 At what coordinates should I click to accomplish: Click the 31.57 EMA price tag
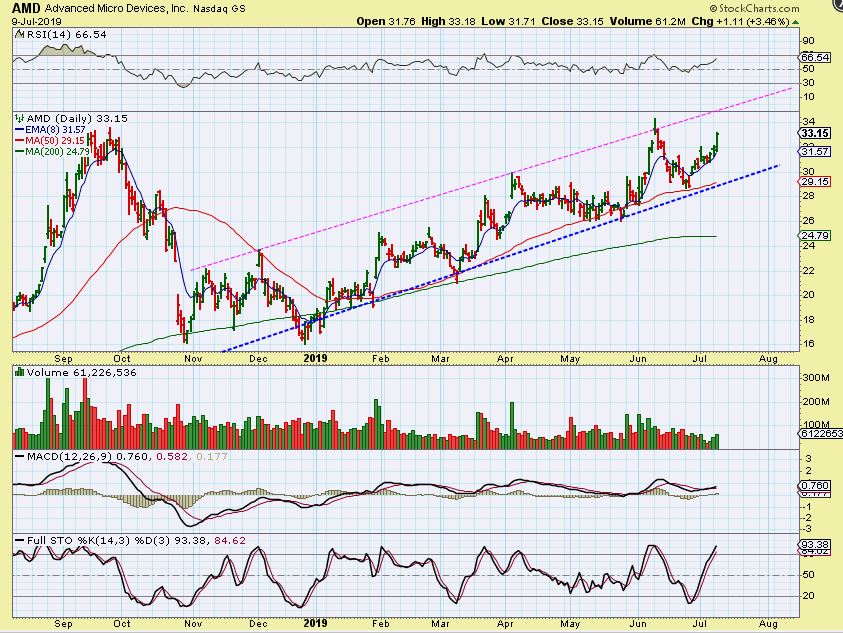[x=815, y=152]
